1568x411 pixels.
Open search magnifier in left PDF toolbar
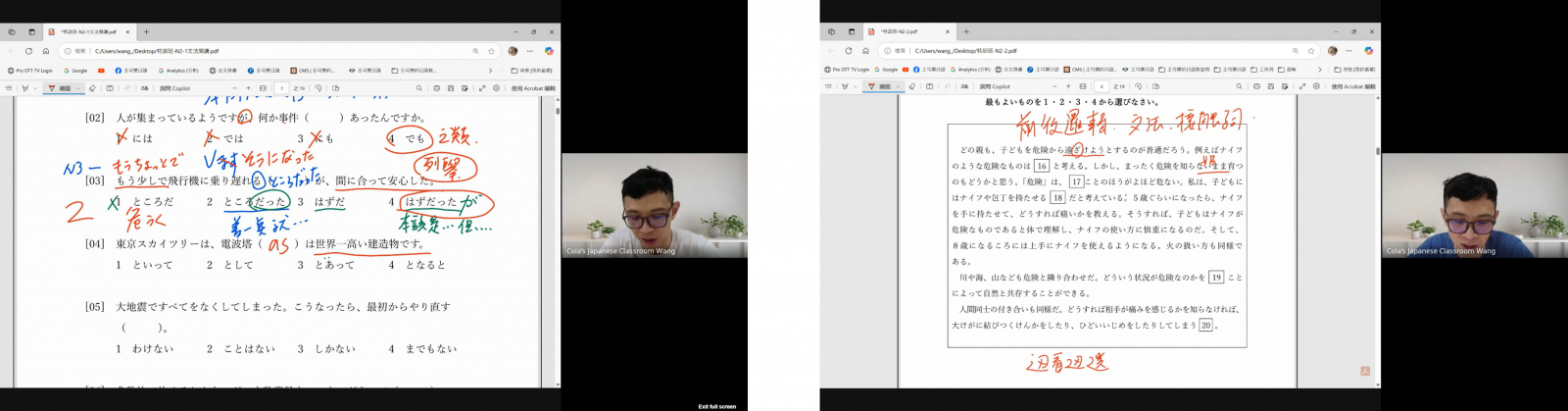click(x=419, y=88)
